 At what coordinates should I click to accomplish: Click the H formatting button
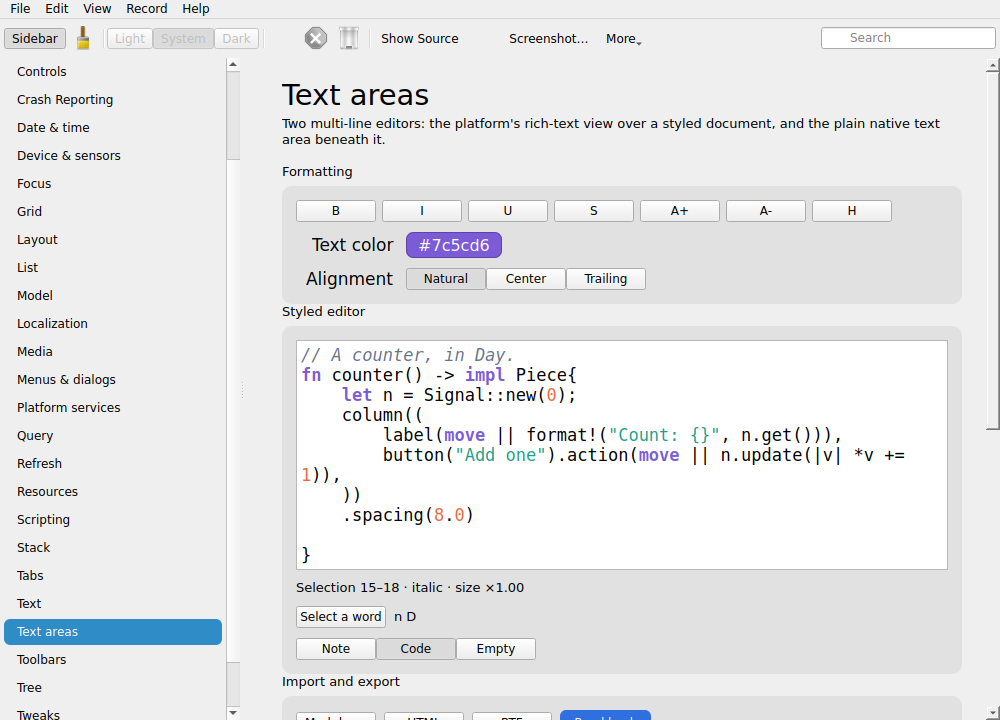[x=852, y=211]
